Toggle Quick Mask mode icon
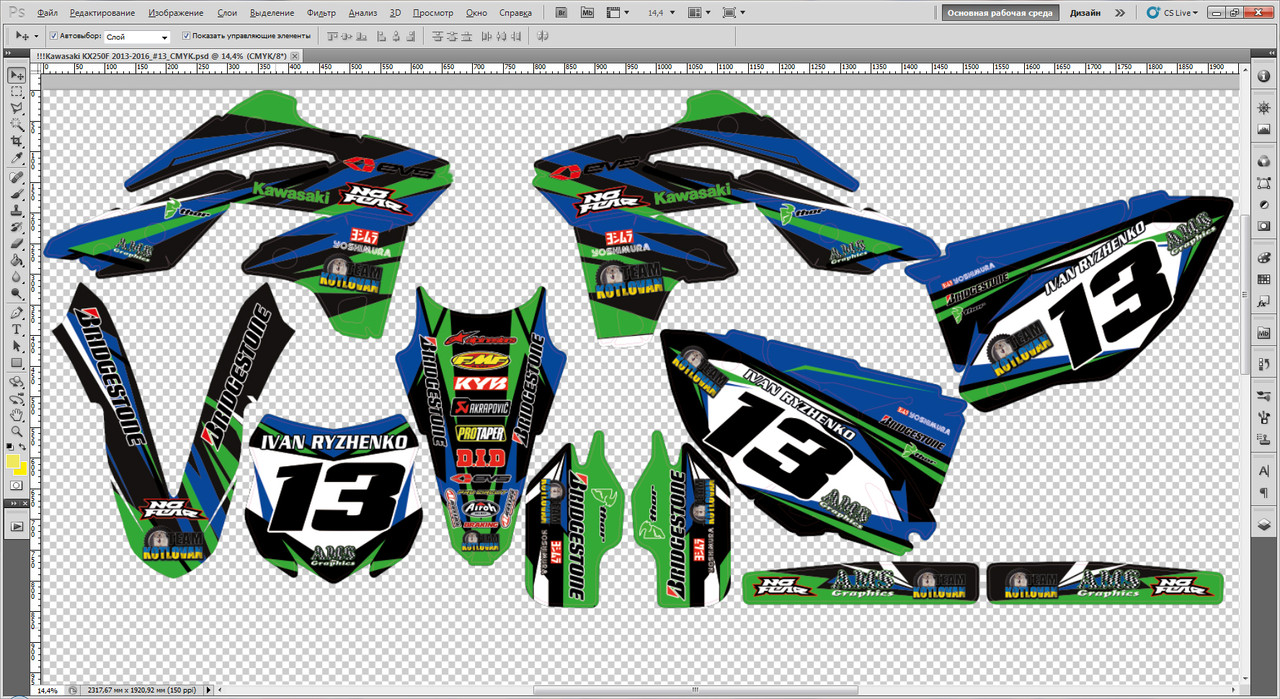This screenshot has width=1280, height=699. (17, 486)
